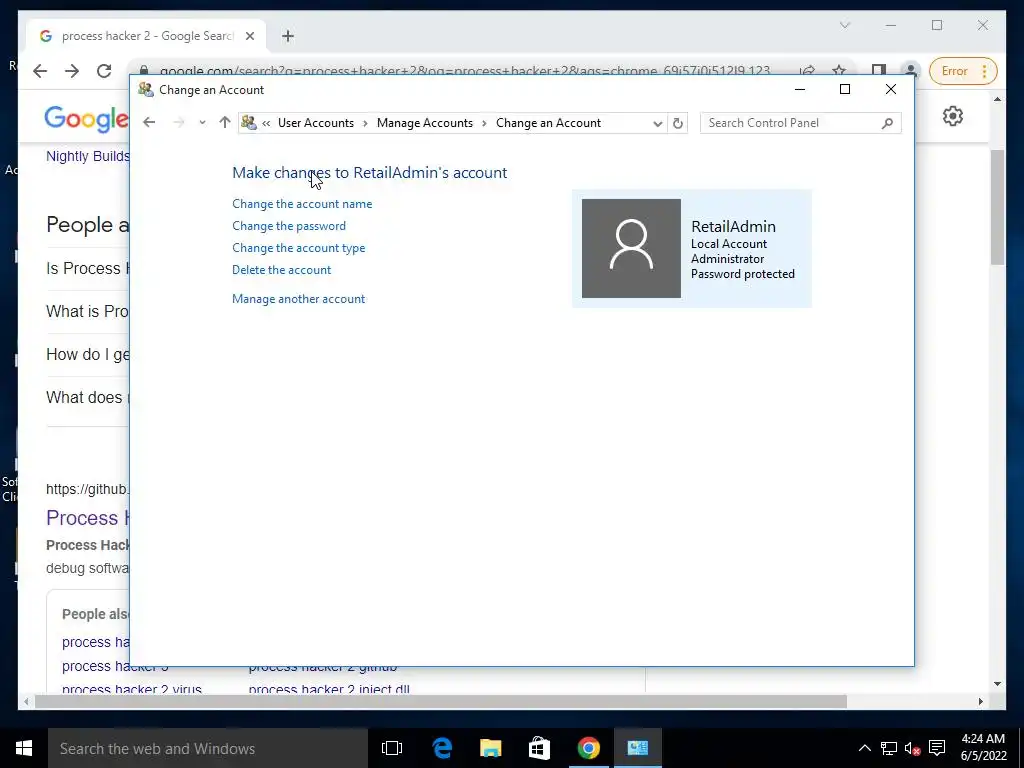Click Chrome Error update button
The width and height of the screenshot is (1024, 768).
[x=963, y=71]
